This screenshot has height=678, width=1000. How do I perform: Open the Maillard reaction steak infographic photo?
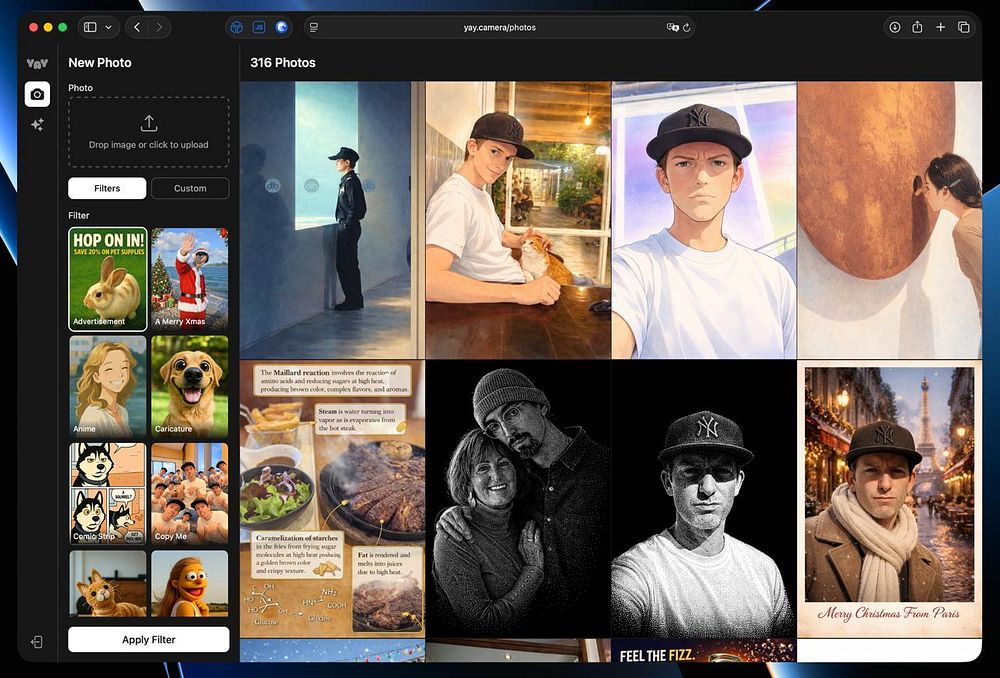332,499
